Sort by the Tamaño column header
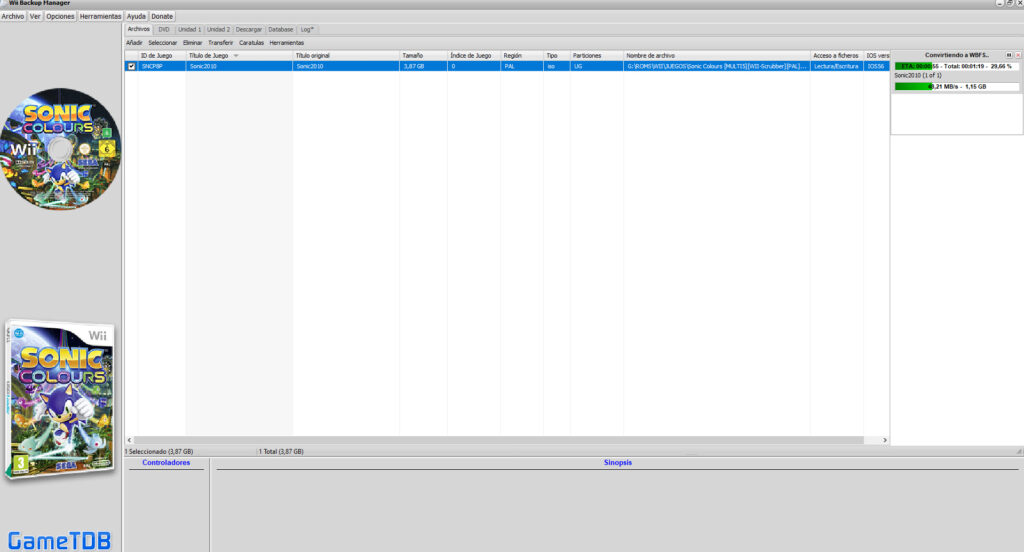Image resolution: width=1024 pixels, height=552 pixels. tap(423, 56)
